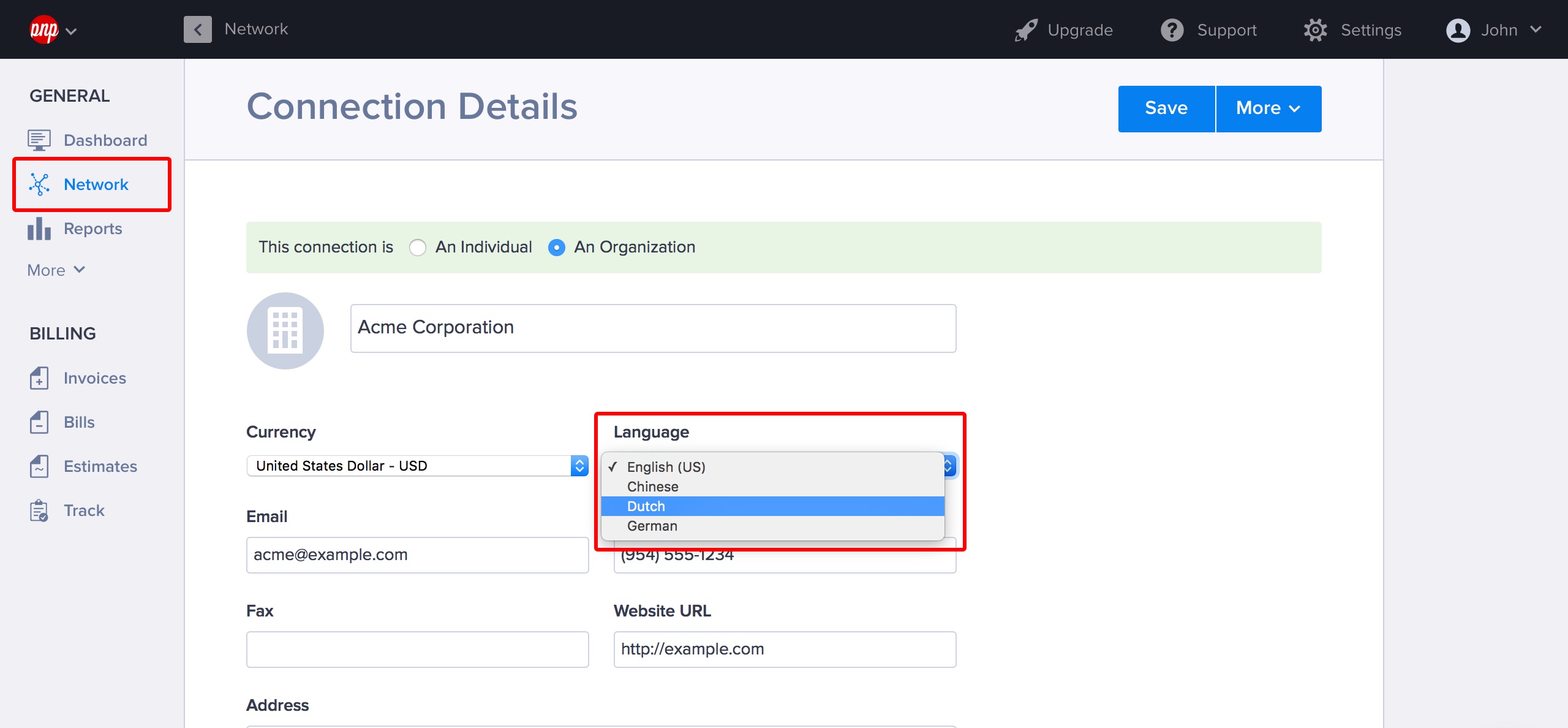Select the An Organization radio button
The image size is (1568, 728).
[x=557, y=248]
